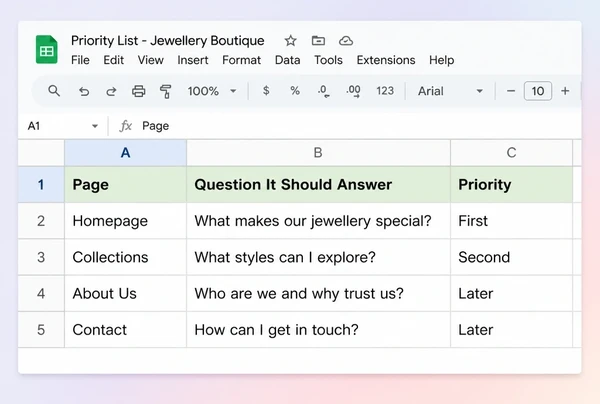600x404 pixels.
Task: Select cell How can I get in touch?
Action: tap(318, 330)
